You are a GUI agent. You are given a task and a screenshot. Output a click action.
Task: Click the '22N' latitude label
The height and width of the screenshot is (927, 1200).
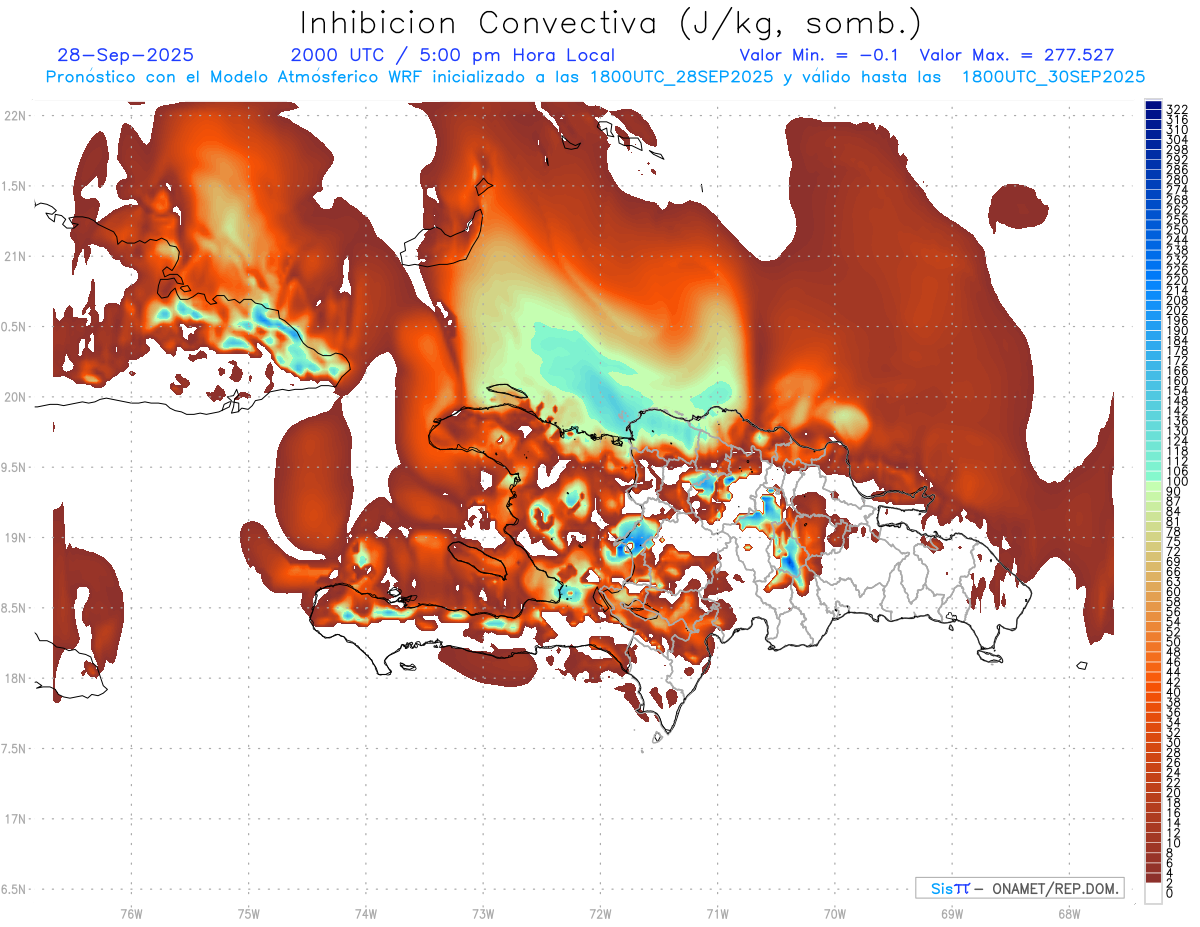[x=16, y=116]
